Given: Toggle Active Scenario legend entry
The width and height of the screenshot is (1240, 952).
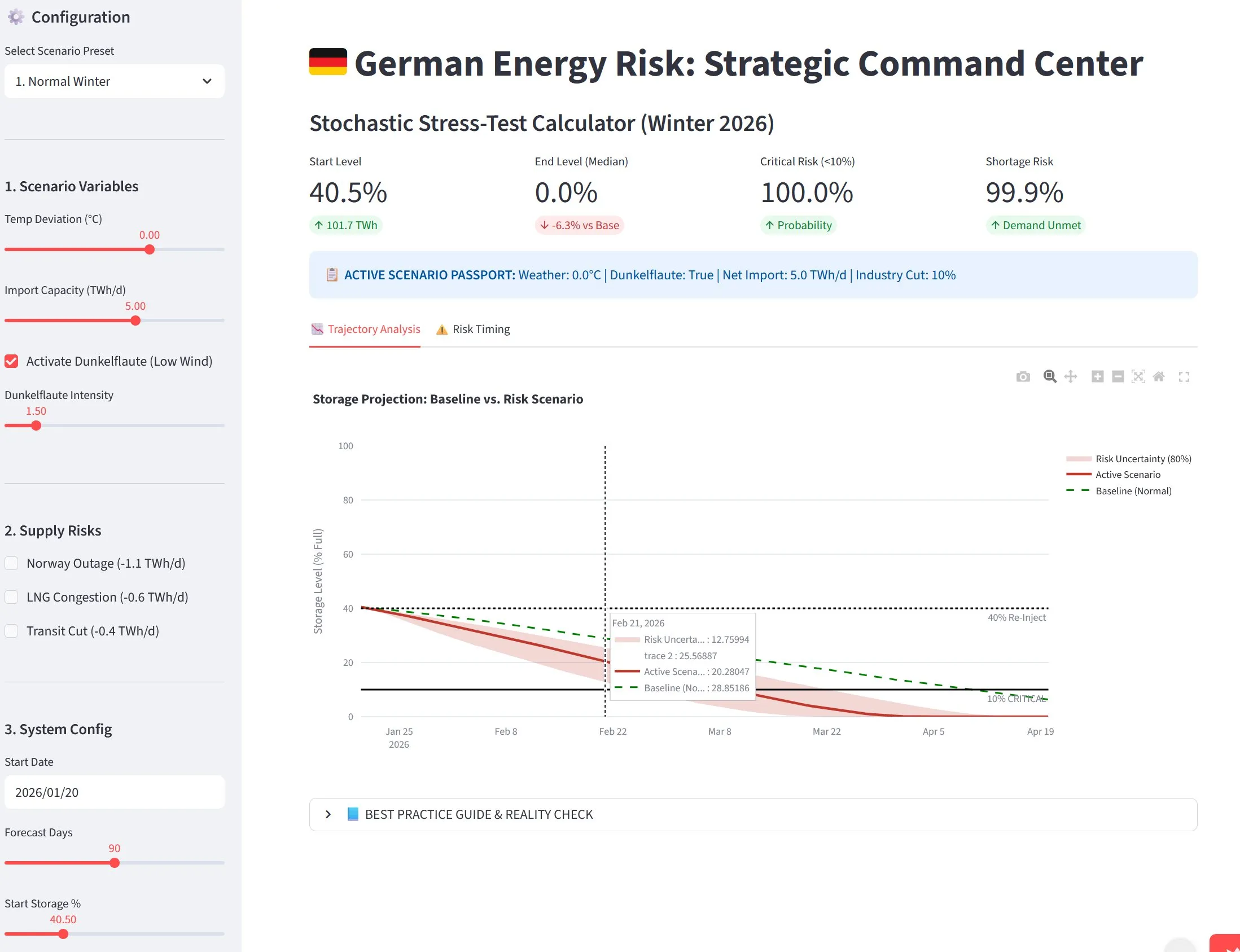Looking at the screenshot, I should 1127,475.
